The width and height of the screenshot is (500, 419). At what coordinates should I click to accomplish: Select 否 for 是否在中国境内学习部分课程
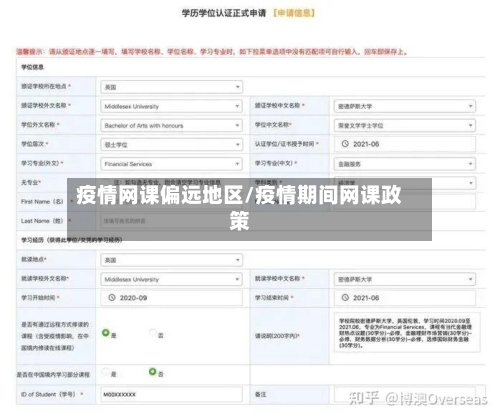[152, 371]
